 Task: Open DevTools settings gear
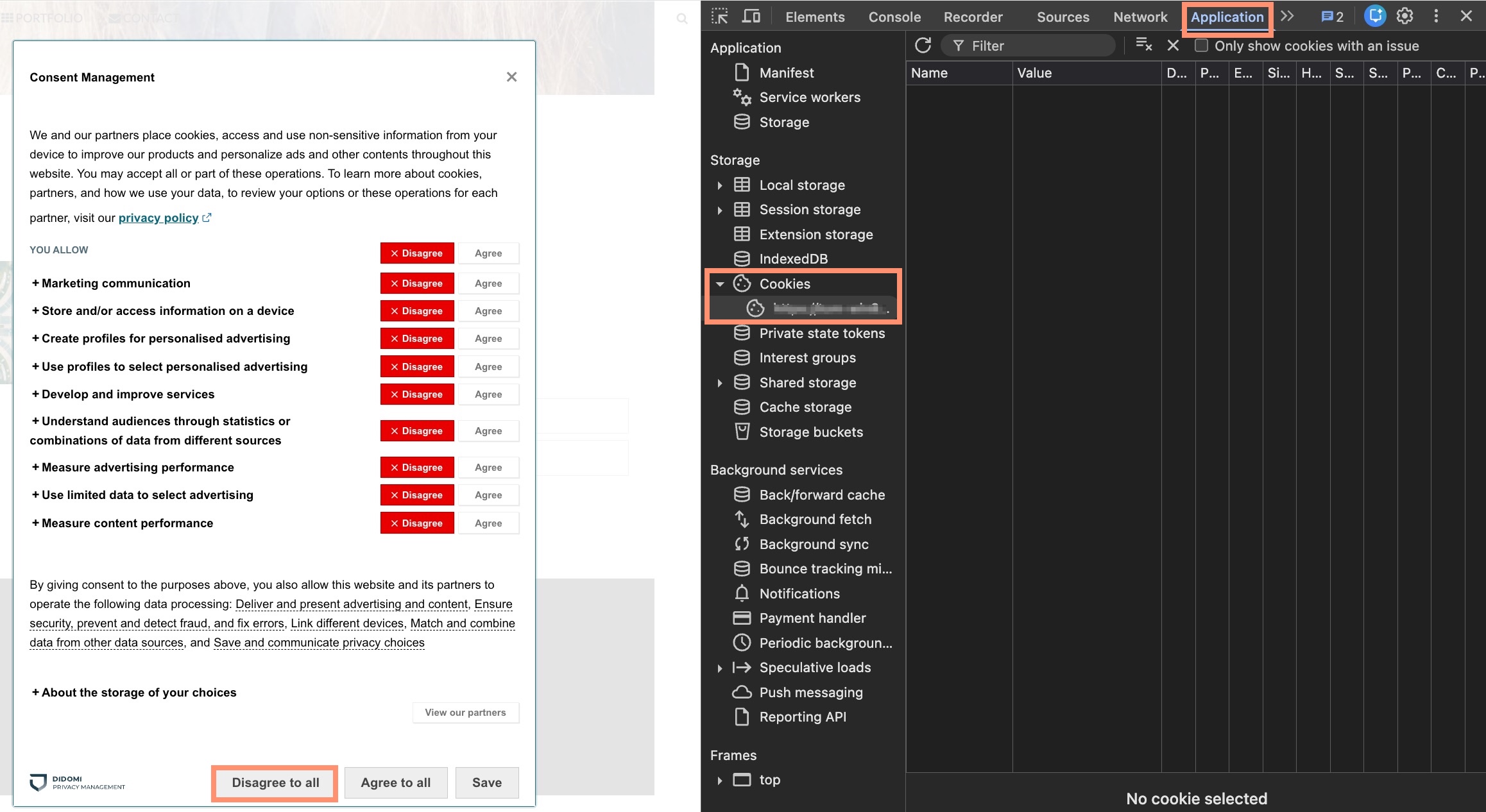coord(1405,16)
